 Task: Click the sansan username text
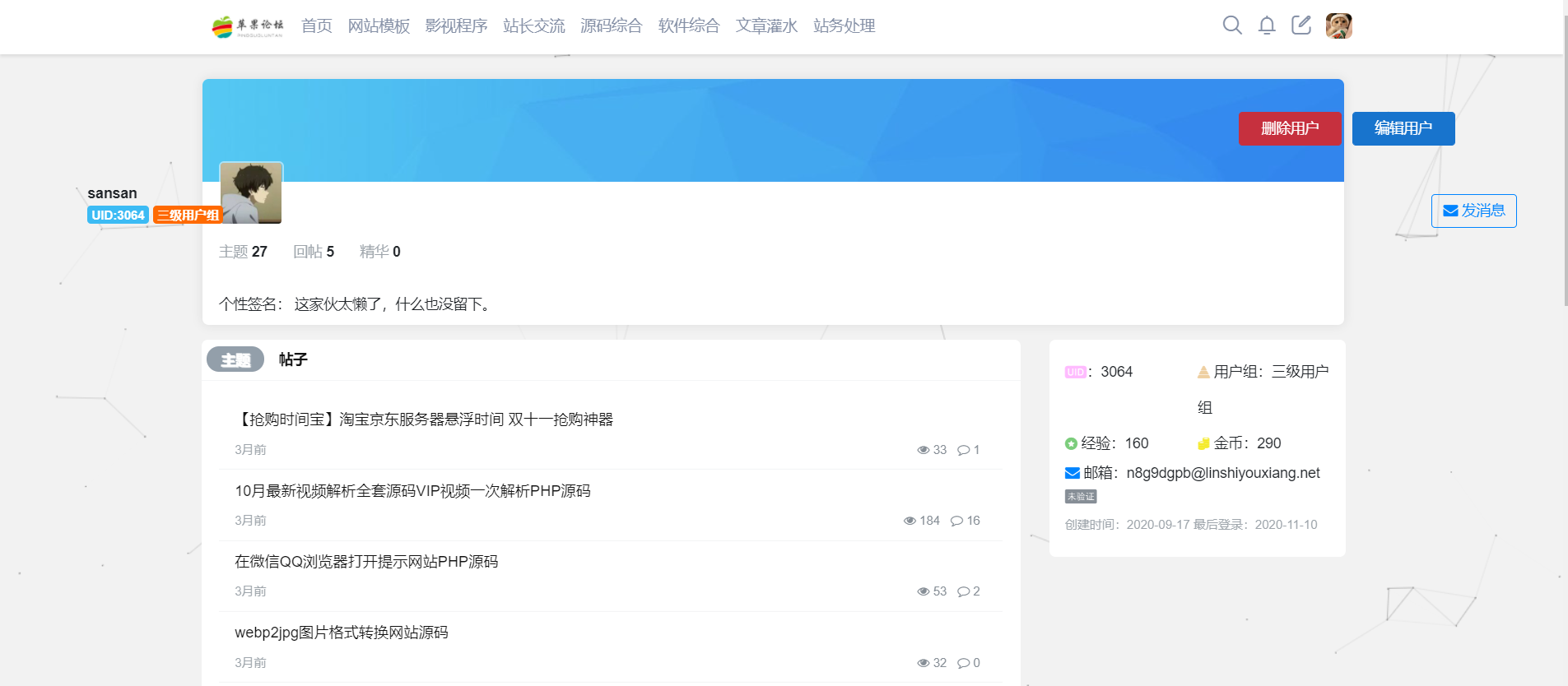coord(112,193)
